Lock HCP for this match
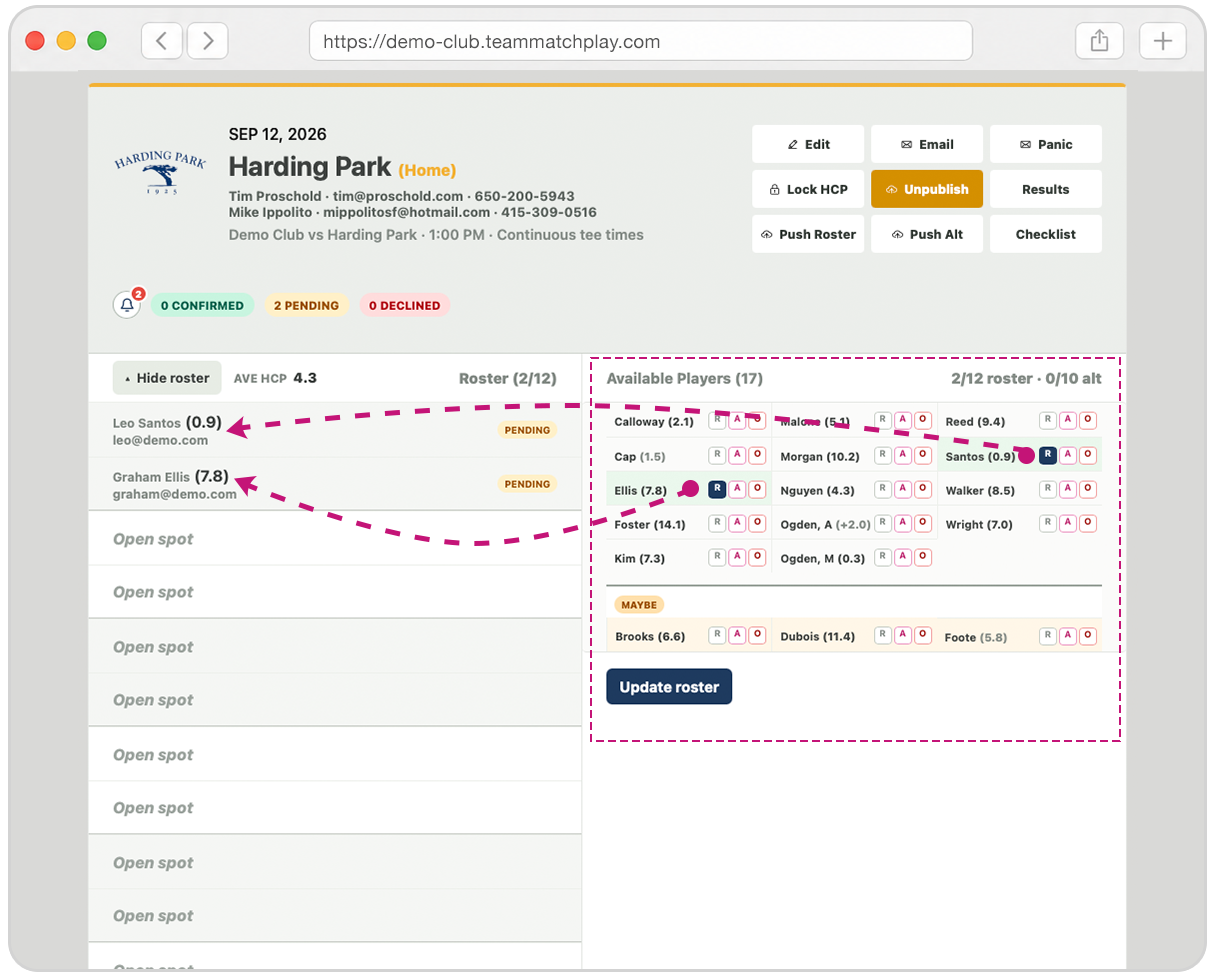Screen dimensions: 1214x976 coord(808,189)
